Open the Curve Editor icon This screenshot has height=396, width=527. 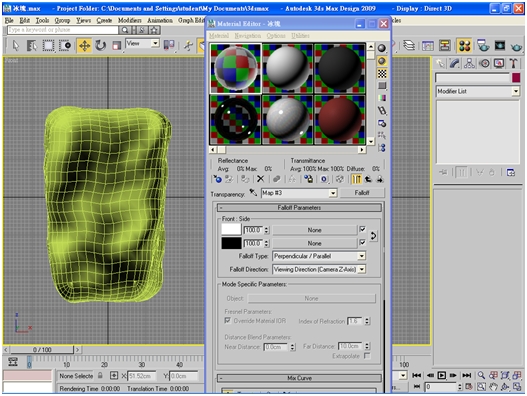tap(428, 45)
